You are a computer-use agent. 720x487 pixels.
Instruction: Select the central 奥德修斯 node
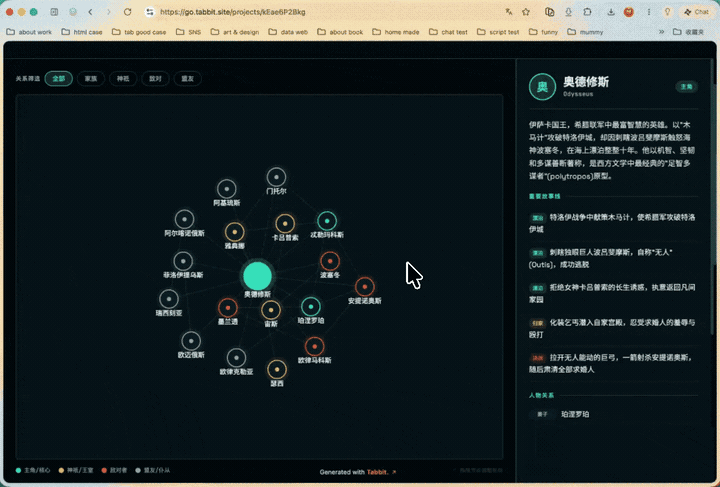click(x=257, y=275)
